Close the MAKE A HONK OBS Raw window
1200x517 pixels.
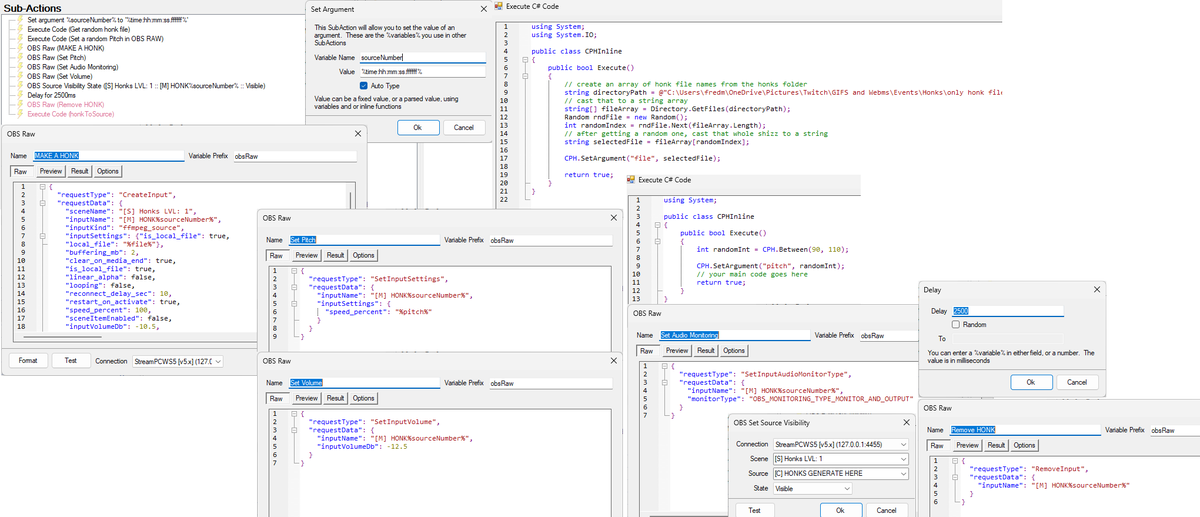point(358,133)
